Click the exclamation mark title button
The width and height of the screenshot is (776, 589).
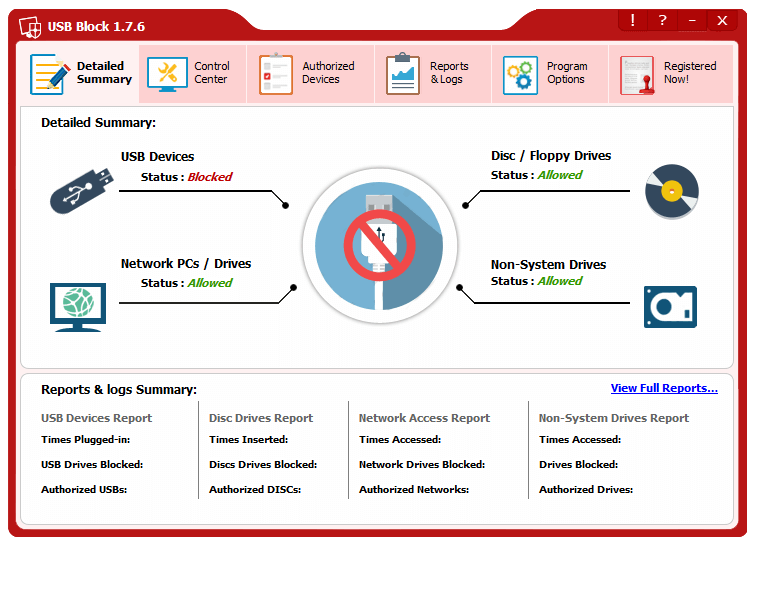632,20
